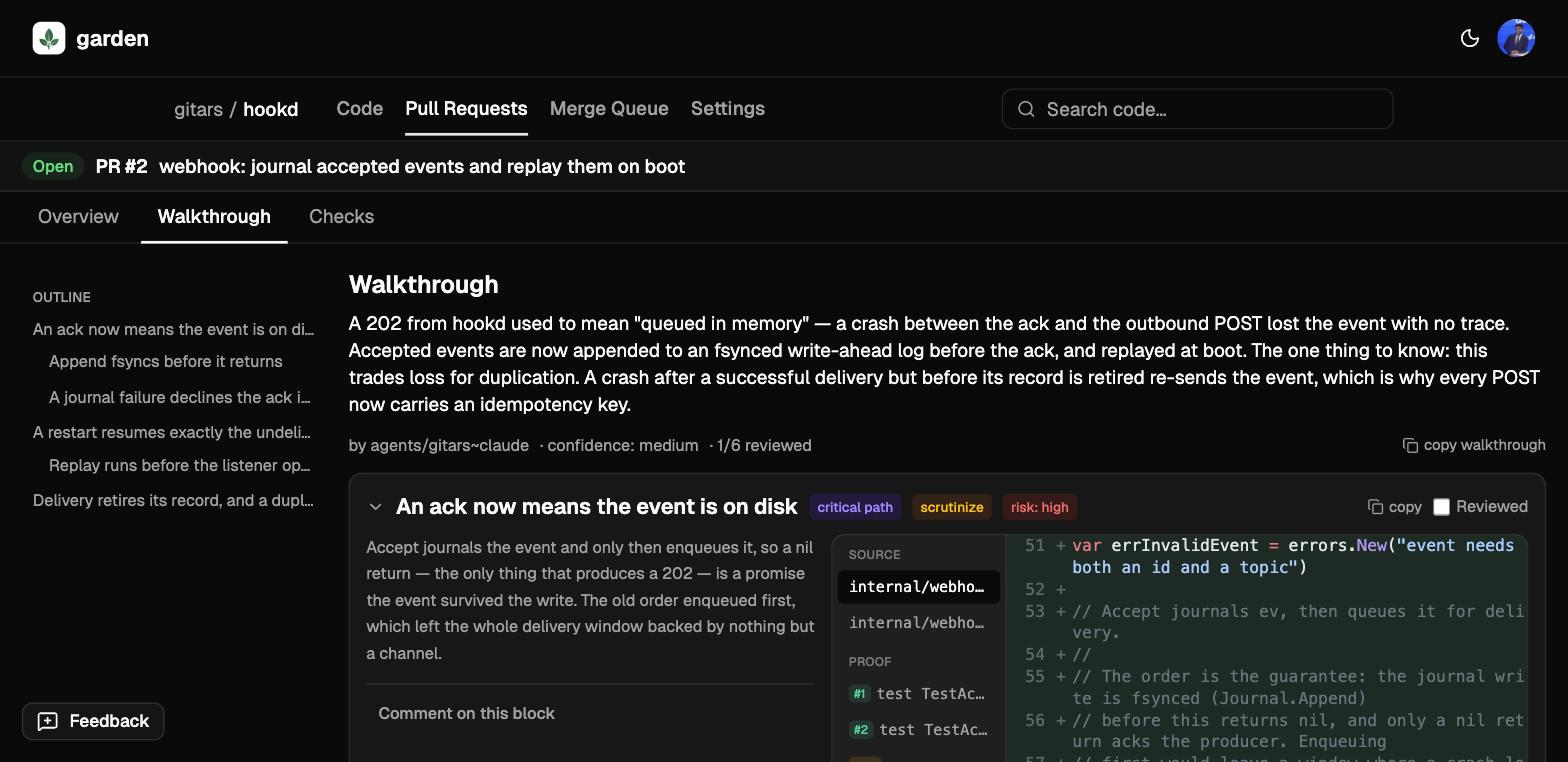Image resolution: width=1568 pixels, height=762 pixels.
Task: Switch to the Overview tab
Action: [x=78, y=216]
